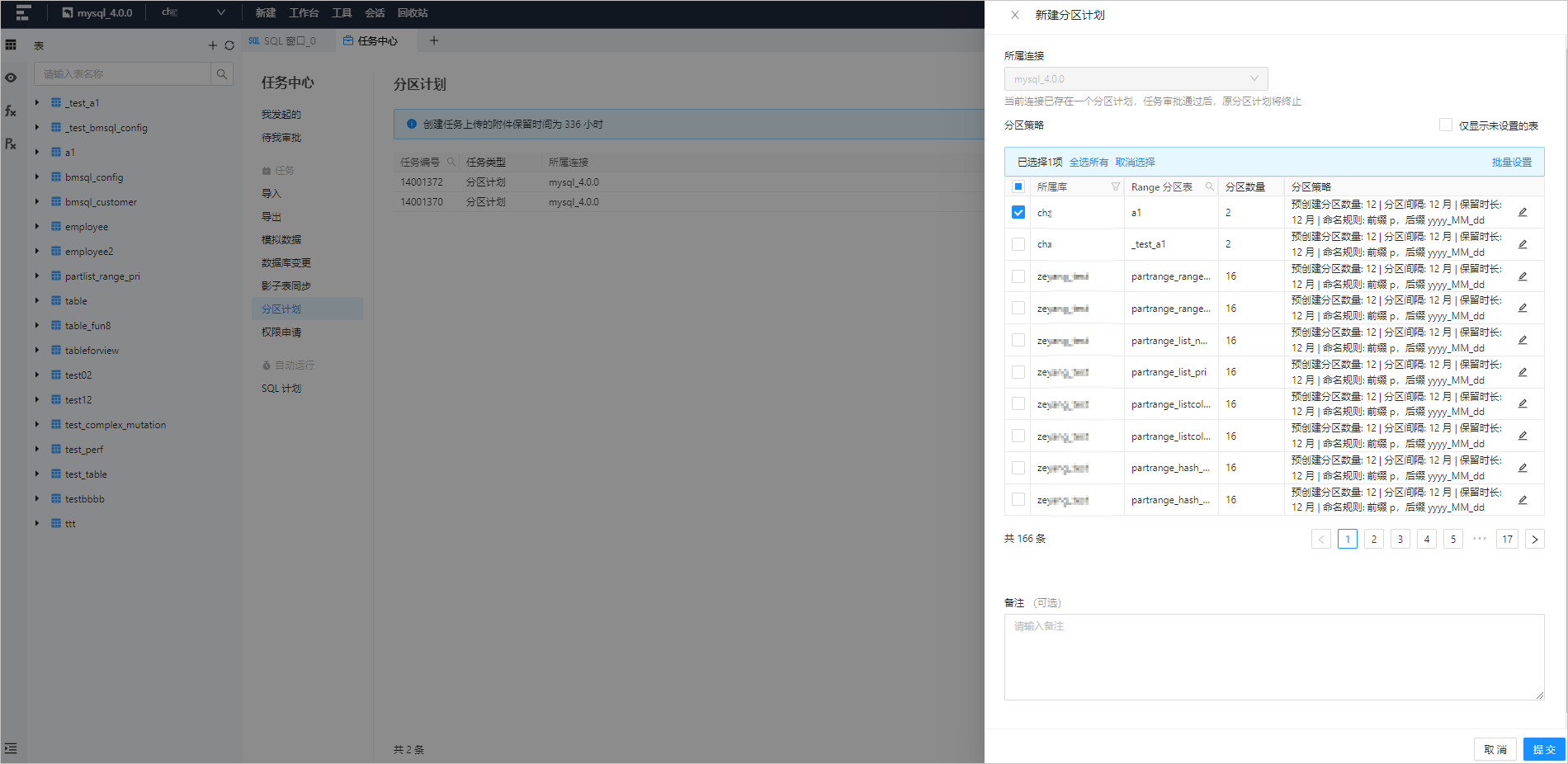
Task: Open the database selector dropdown in top bar
Action: coord(193,12)
